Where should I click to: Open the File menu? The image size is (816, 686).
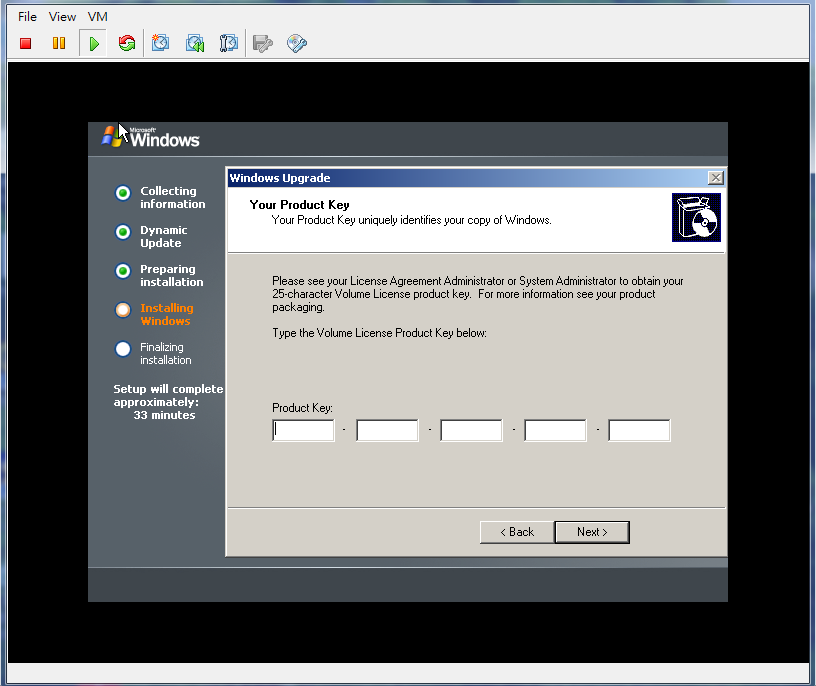click(26, 16)
